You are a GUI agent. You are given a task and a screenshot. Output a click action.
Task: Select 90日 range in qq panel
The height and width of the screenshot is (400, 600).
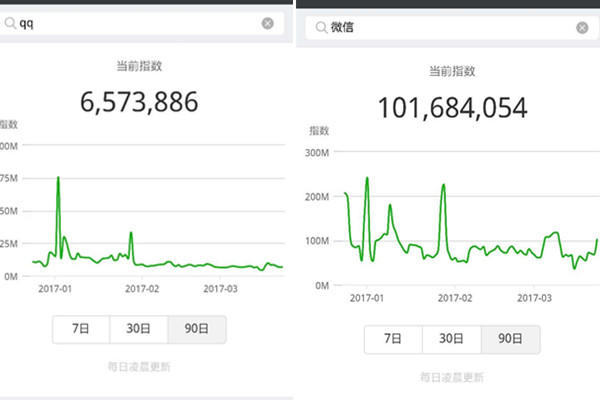point(197,329)
